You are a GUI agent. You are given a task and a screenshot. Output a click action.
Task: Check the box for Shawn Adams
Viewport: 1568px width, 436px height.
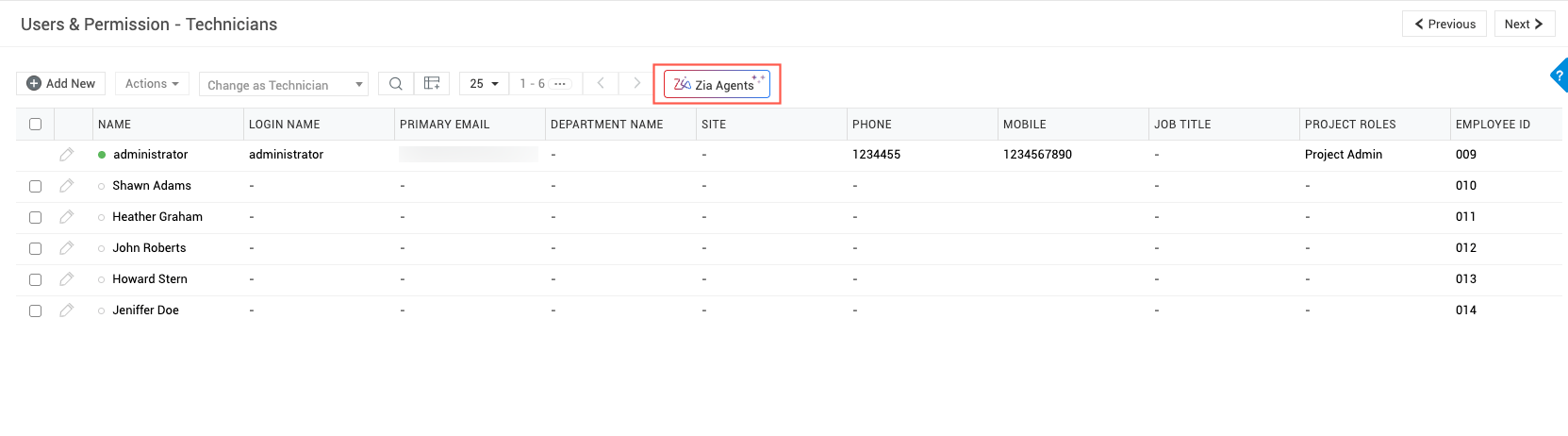pos(36,187)
